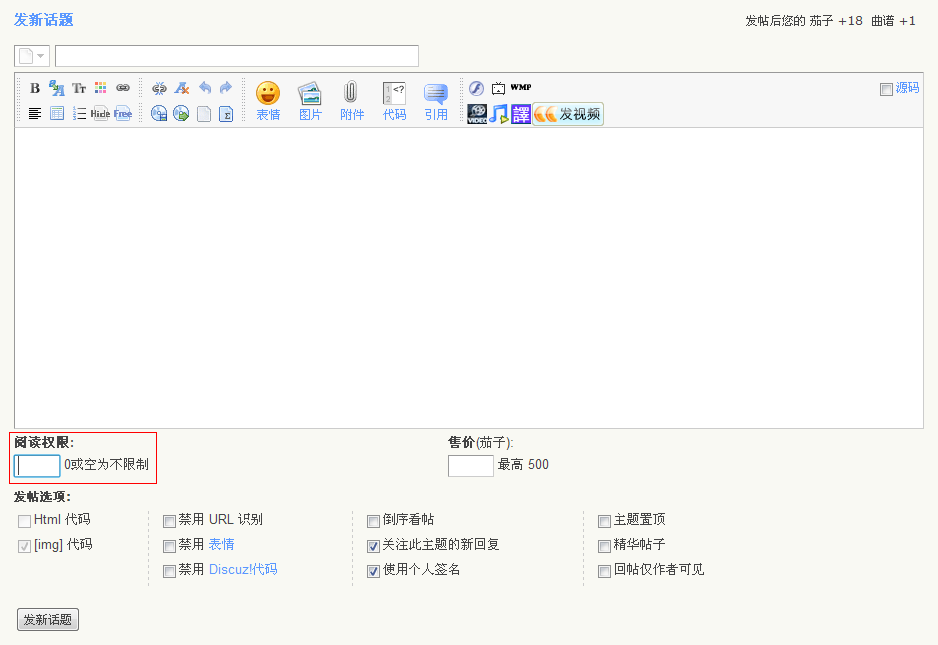Restore saved data disk icon

pos(181,113)
